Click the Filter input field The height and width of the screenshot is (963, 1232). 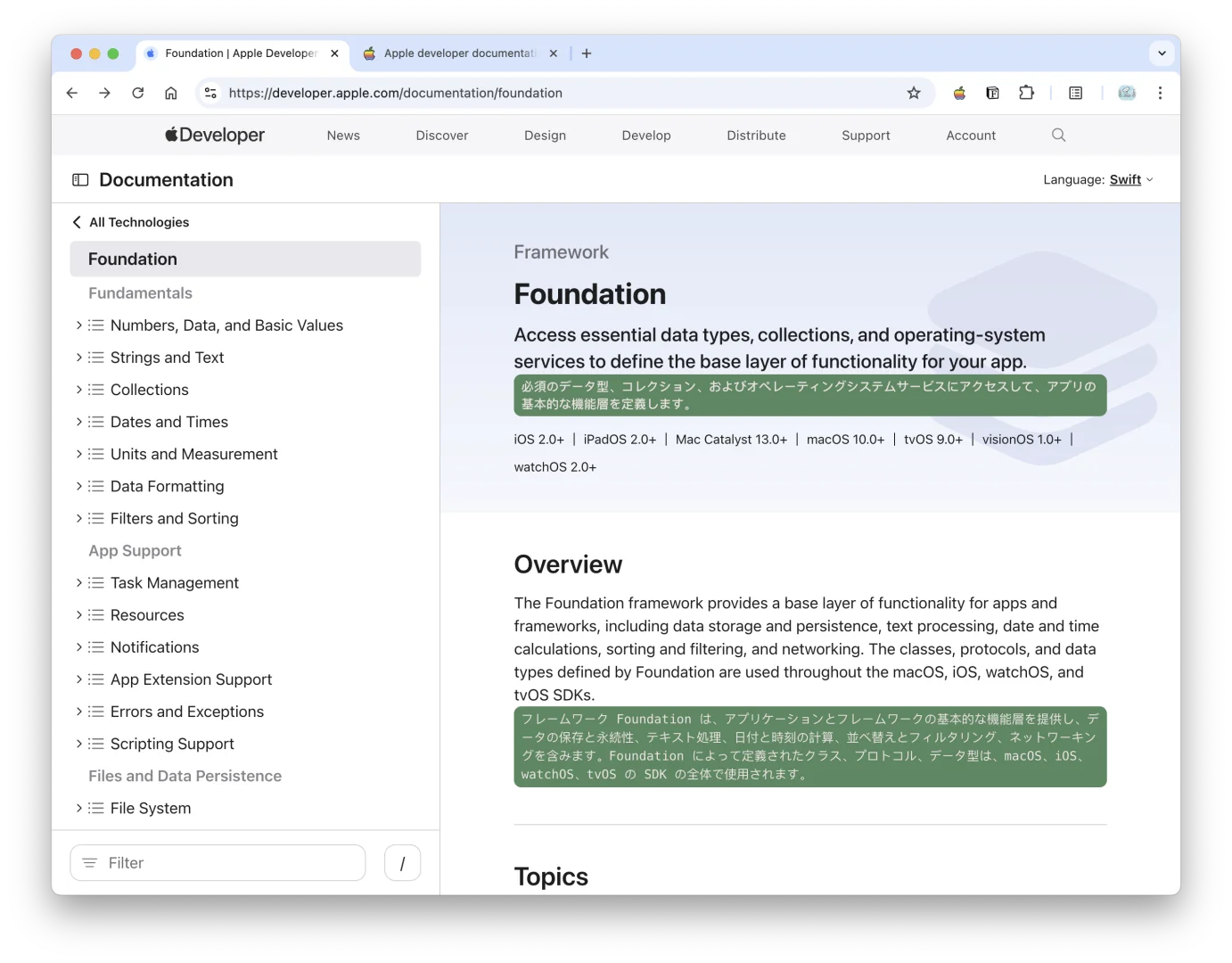click(218, 863)
